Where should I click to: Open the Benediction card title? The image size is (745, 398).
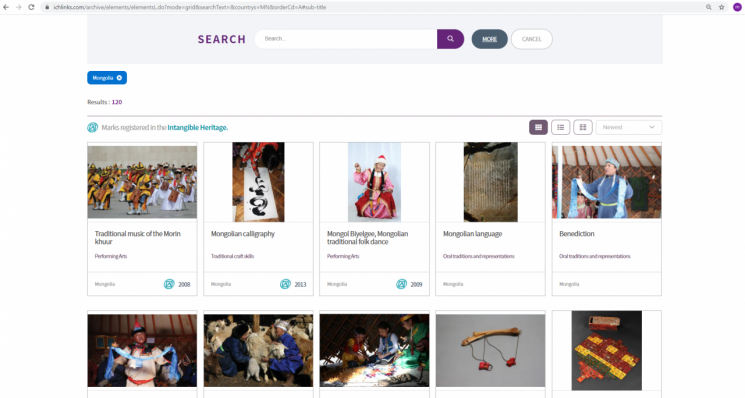click(577, 234)
